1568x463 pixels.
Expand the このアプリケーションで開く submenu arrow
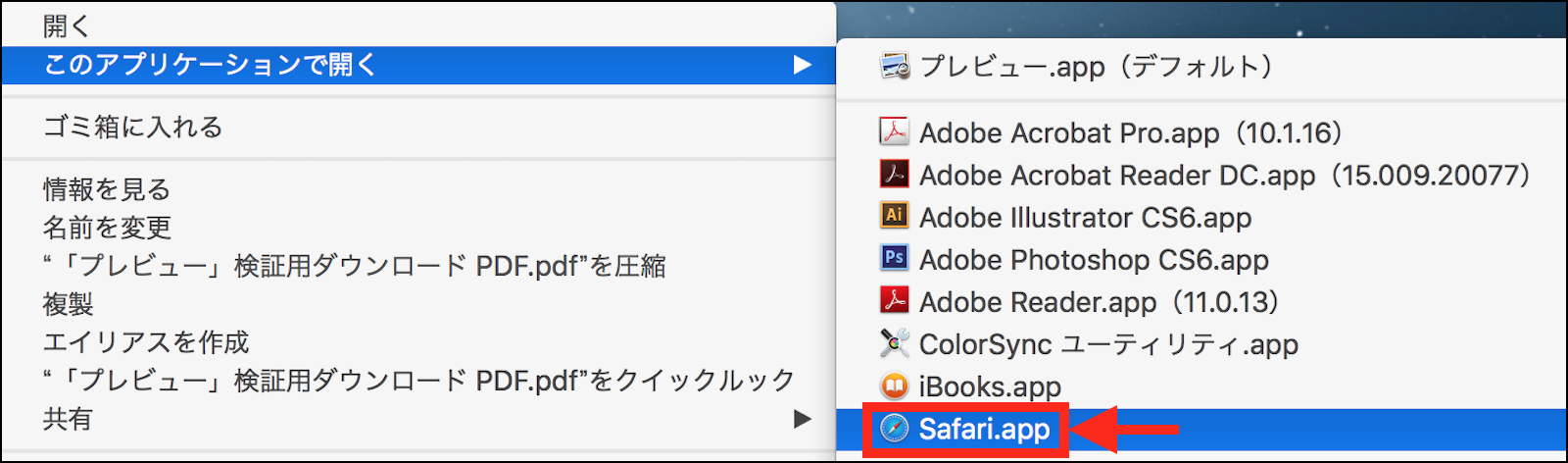click(x=803, y=65)
